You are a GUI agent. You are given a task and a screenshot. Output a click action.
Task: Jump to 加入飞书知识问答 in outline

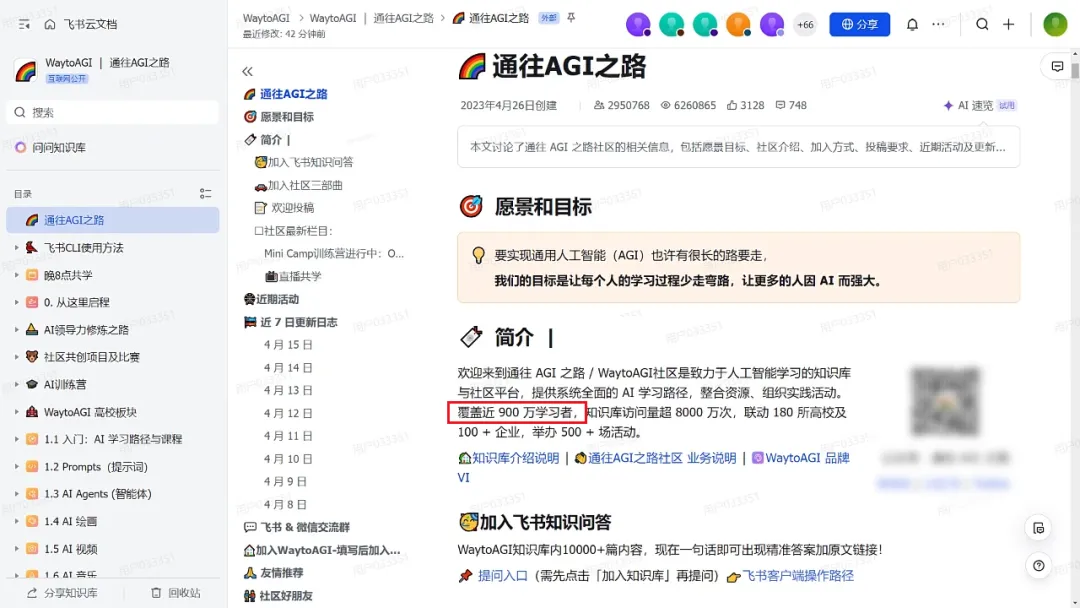[310, 163]
